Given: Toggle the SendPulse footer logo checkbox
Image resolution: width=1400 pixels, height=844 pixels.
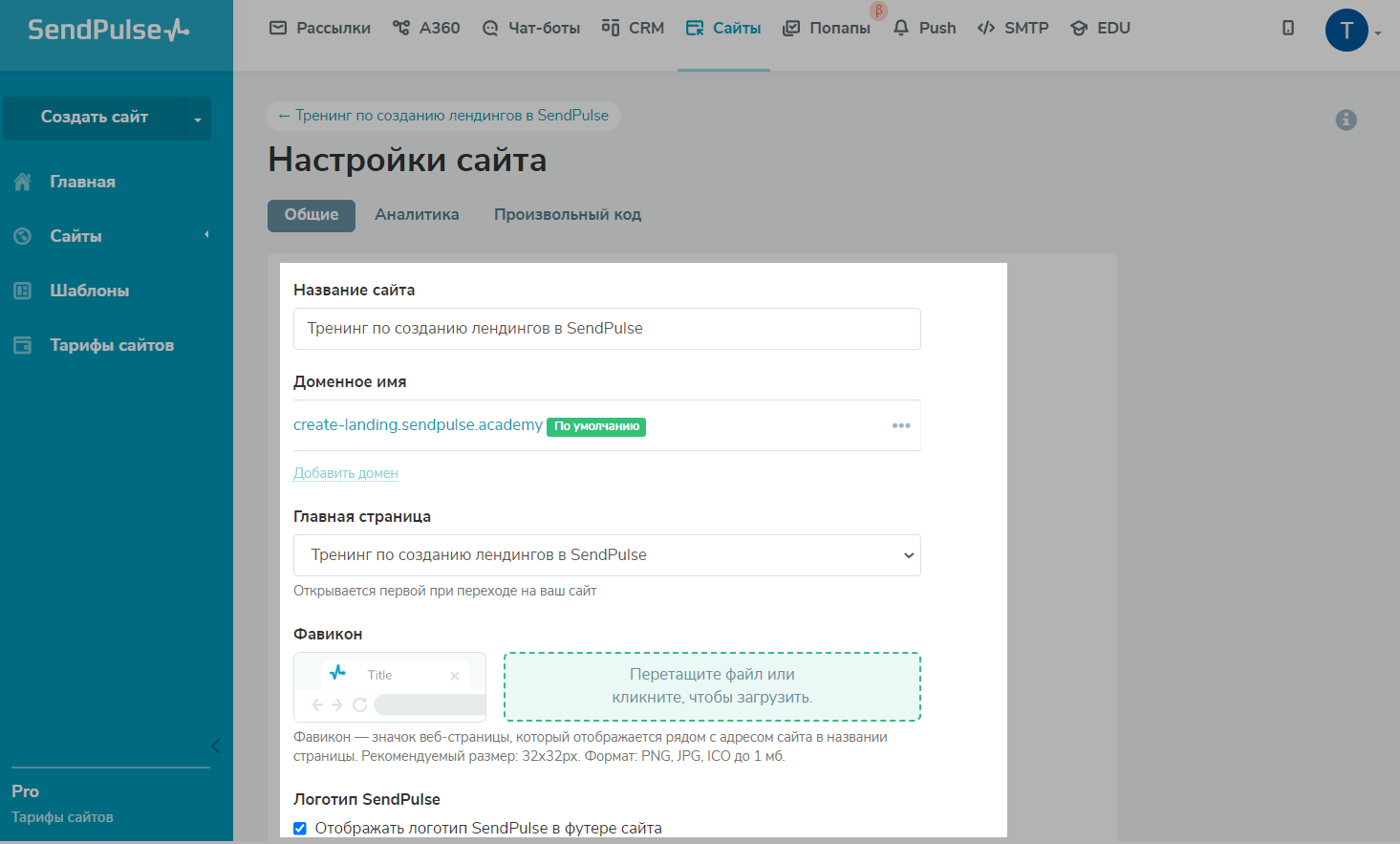Looking at the screenshot, I should (x=300, y=829).
